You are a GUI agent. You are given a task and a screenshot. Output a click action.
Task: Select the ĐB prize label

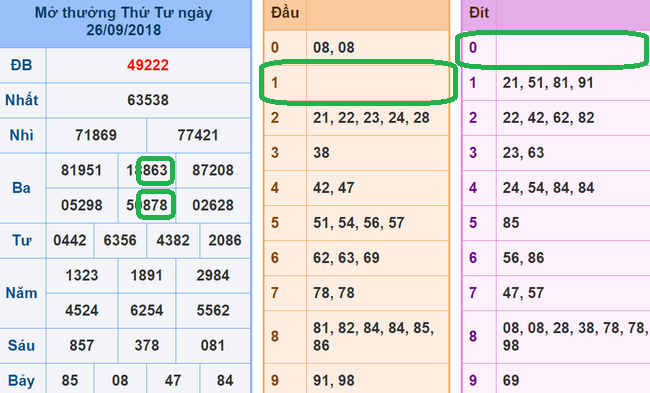(22, 65)
